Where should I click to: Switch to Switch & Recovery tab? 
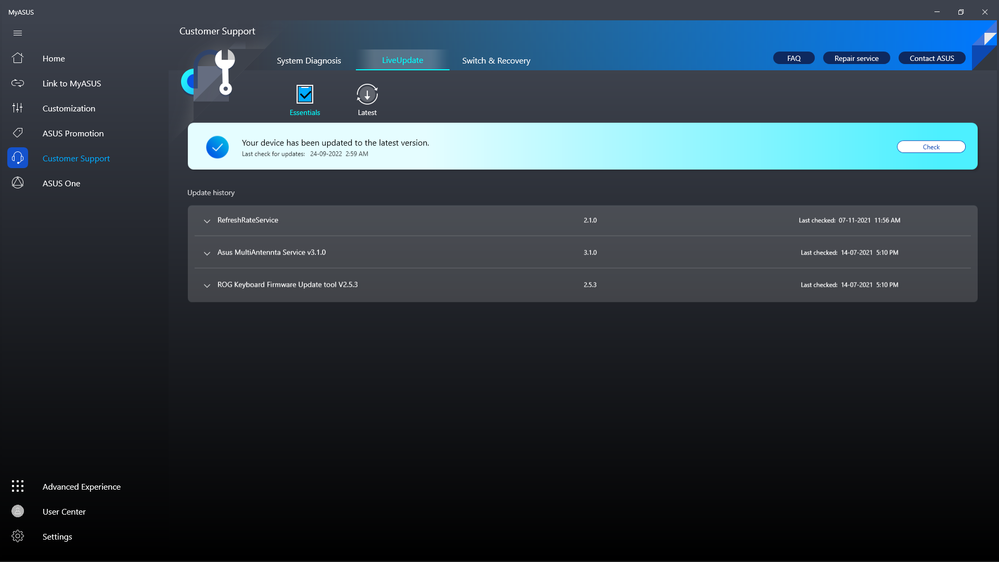pos(496,61)
